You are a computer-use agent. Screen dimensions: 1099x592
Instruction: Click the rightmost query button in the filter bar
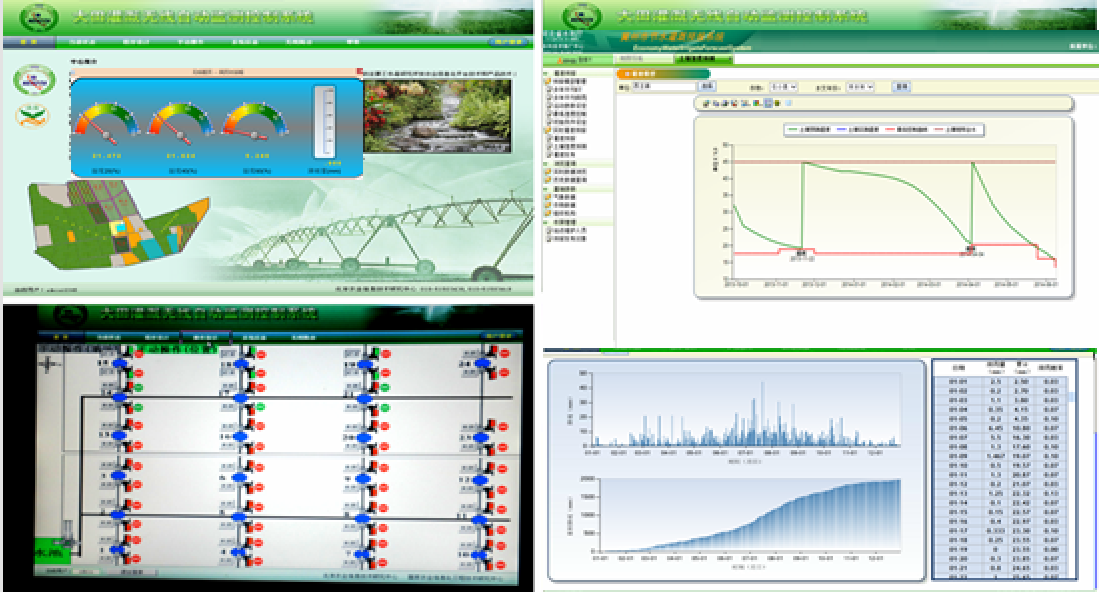[901, 87]
